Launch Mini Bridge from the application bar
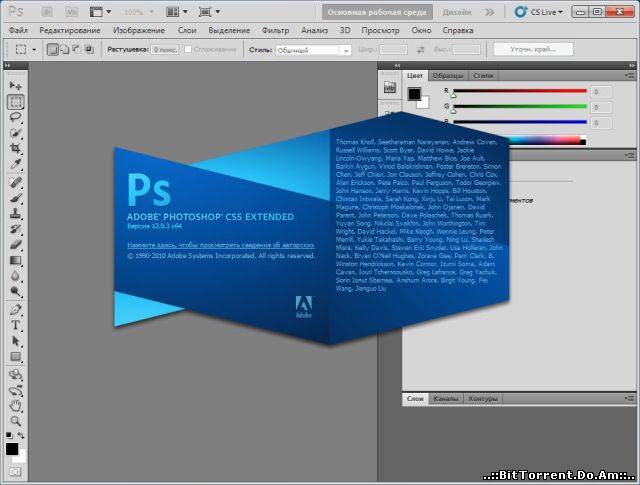This screenshot has height=485, width=640. coord(71,12)
